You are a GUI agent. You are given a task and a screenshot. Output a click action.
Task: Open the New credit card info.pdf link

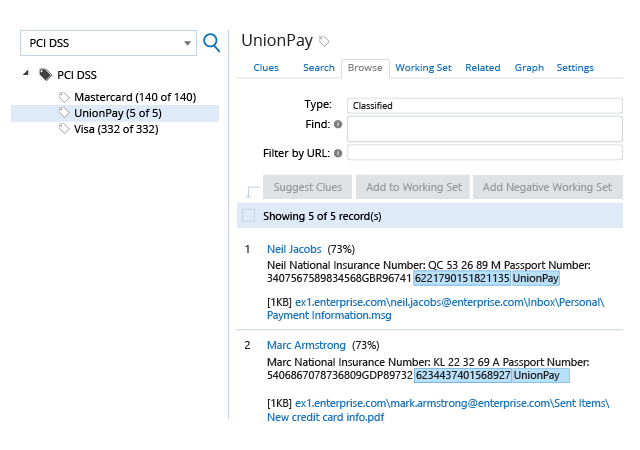(x=325, y=417)
